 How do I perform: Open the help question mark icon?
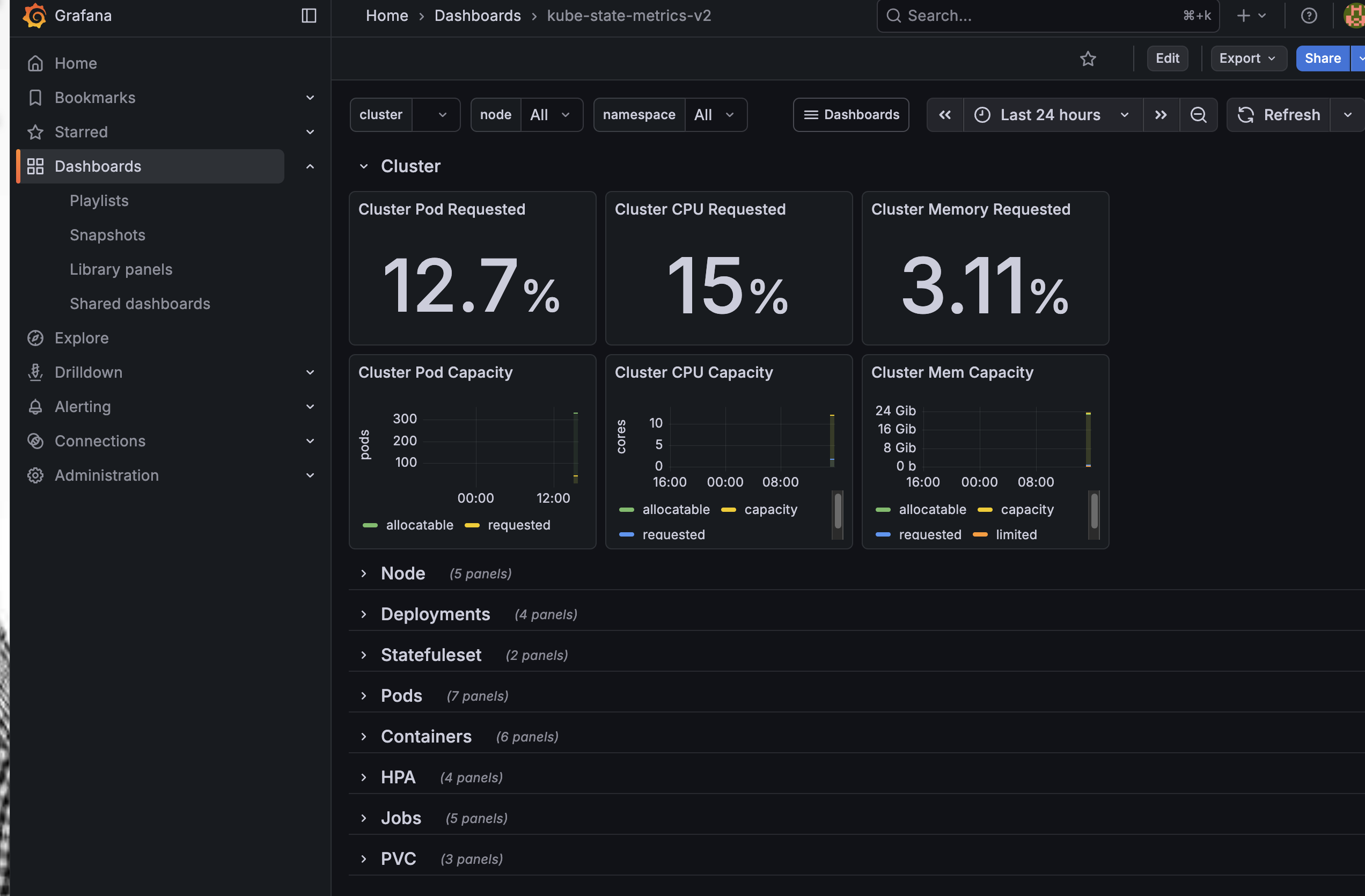coord(1308,16)
